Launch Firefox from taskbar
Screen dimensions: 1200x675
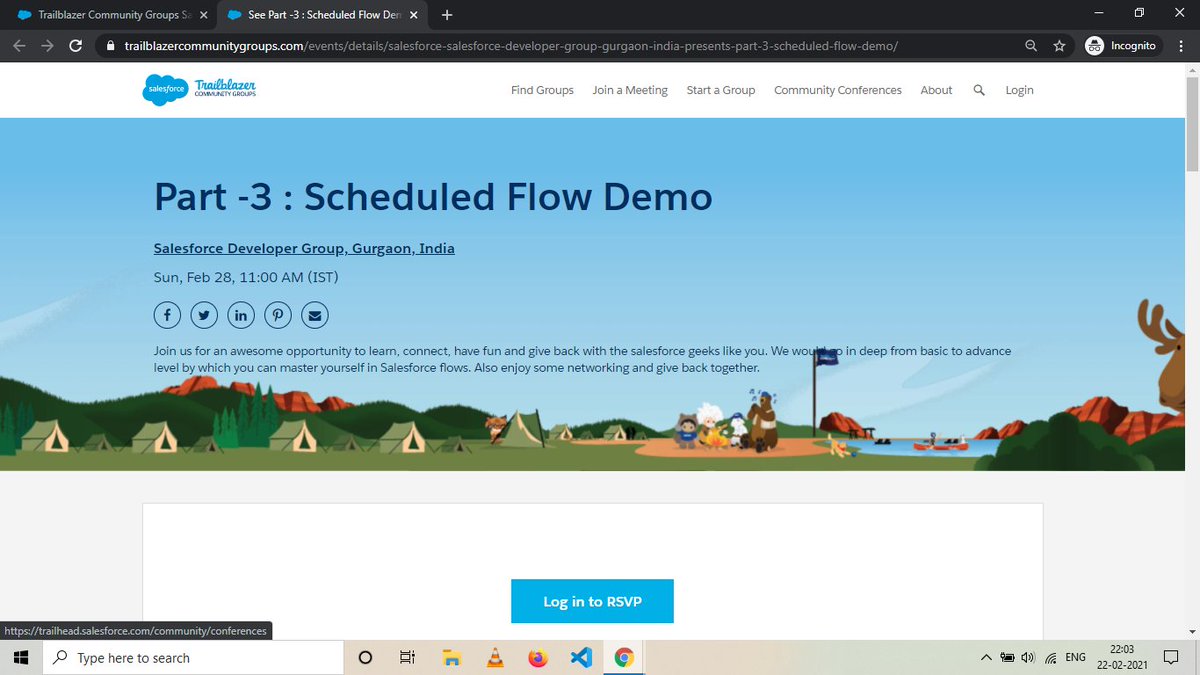[538, 657]
